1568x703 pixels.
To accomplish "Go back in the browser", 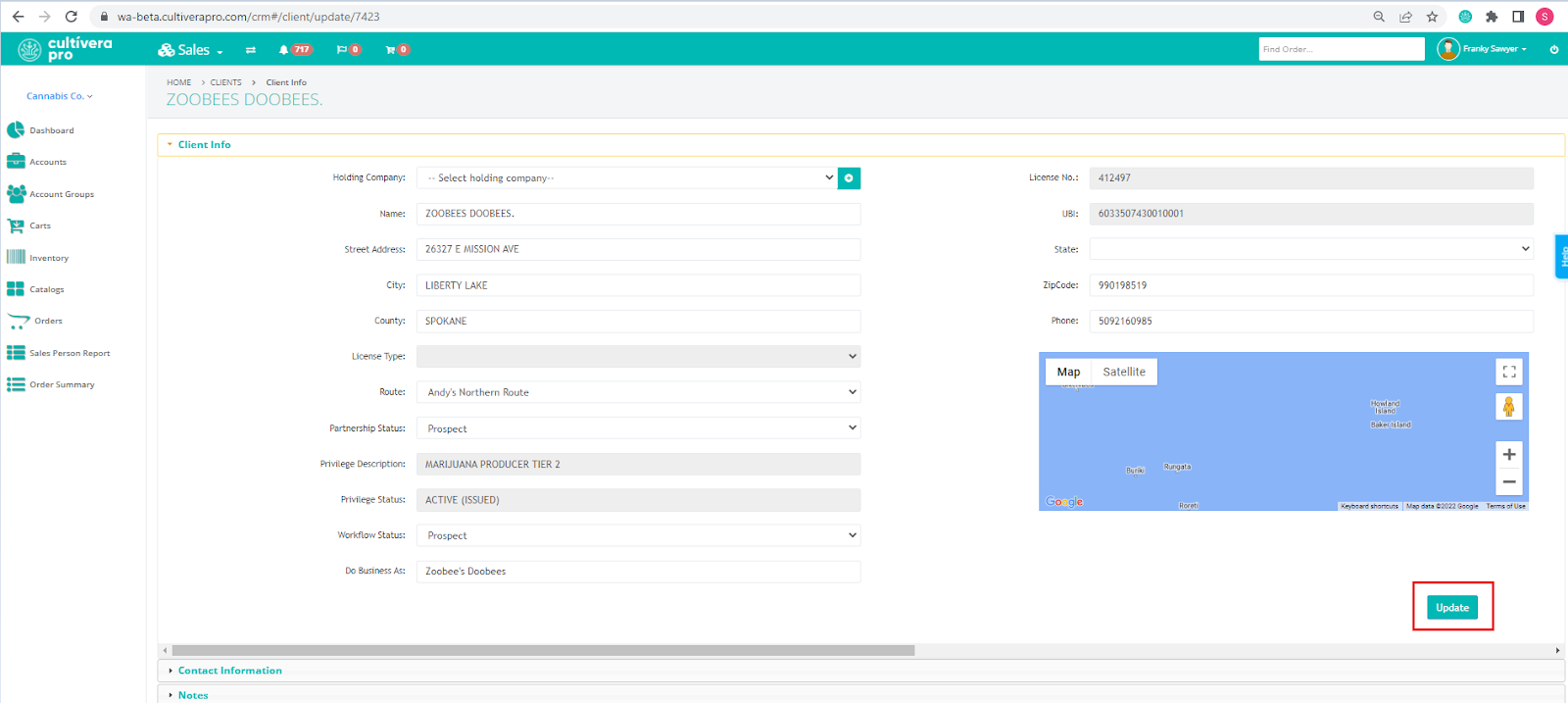I will point(18,17).
